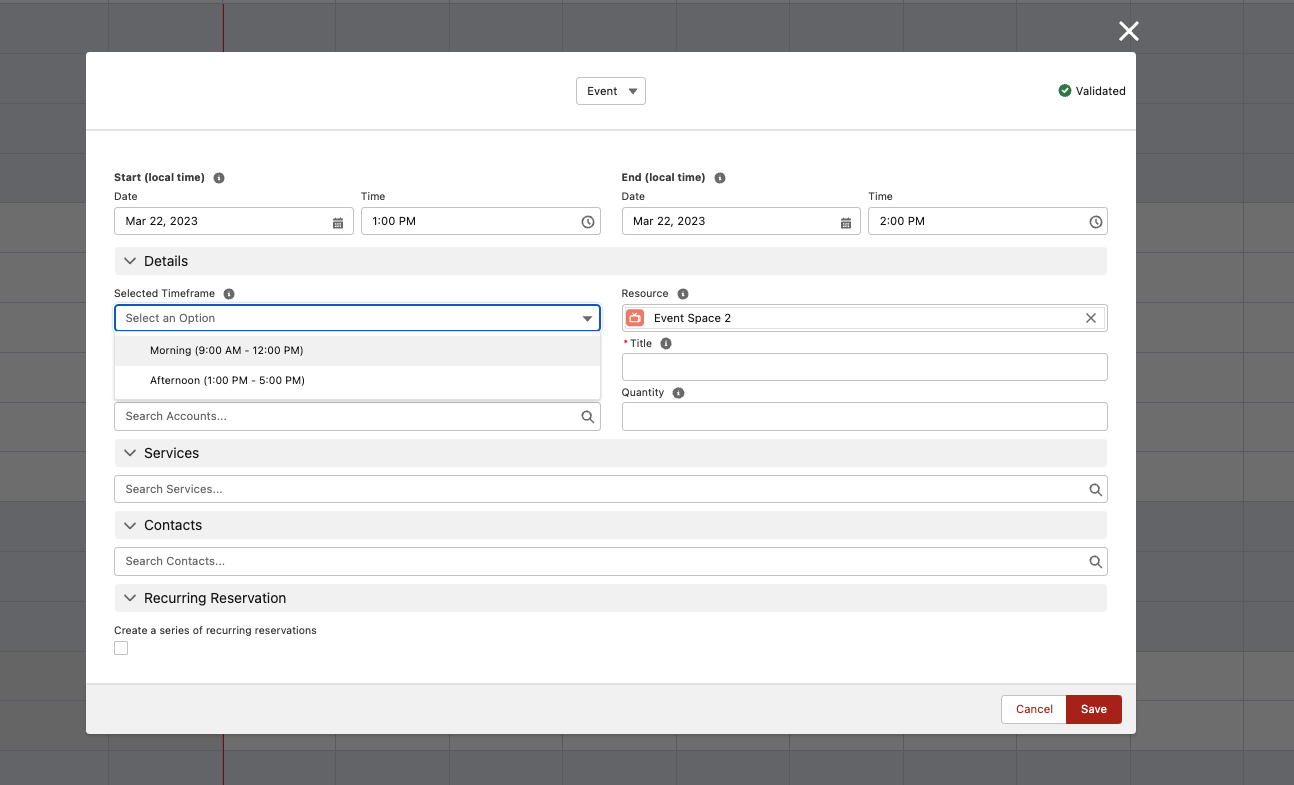Click into the Title input field
Screen dimensions: 1294x785
(x=864, y=367)
